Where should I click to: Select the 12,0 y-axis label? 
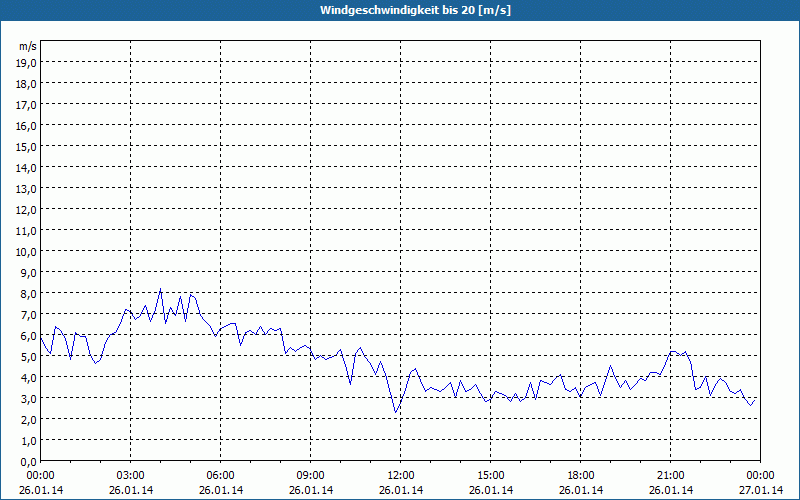click(27, 210)
